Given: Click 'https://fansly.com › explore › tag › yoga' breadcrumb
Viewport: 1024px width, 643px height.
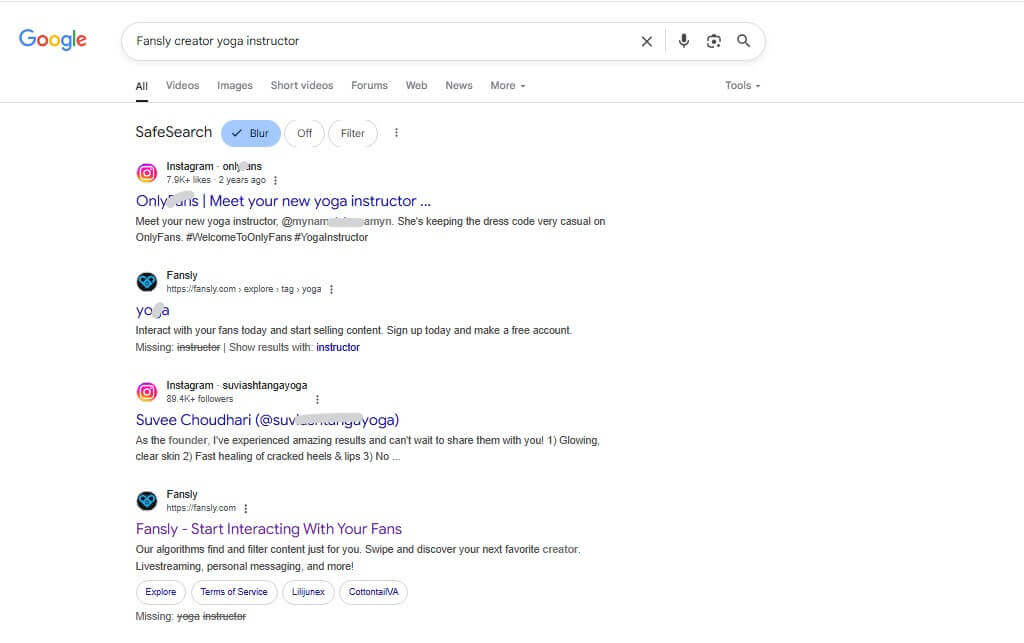Looking at the screenshot, I should click(244, 289).
